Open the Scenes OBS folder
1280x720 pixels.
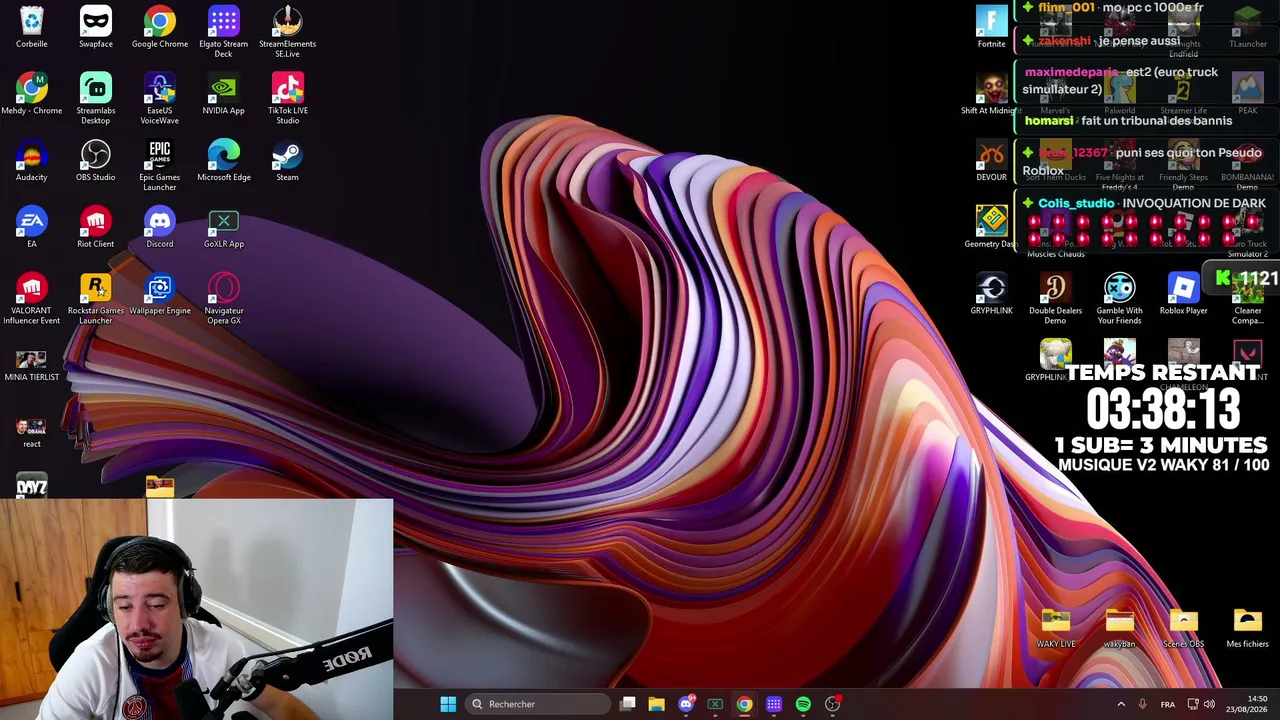(1183, 628)
